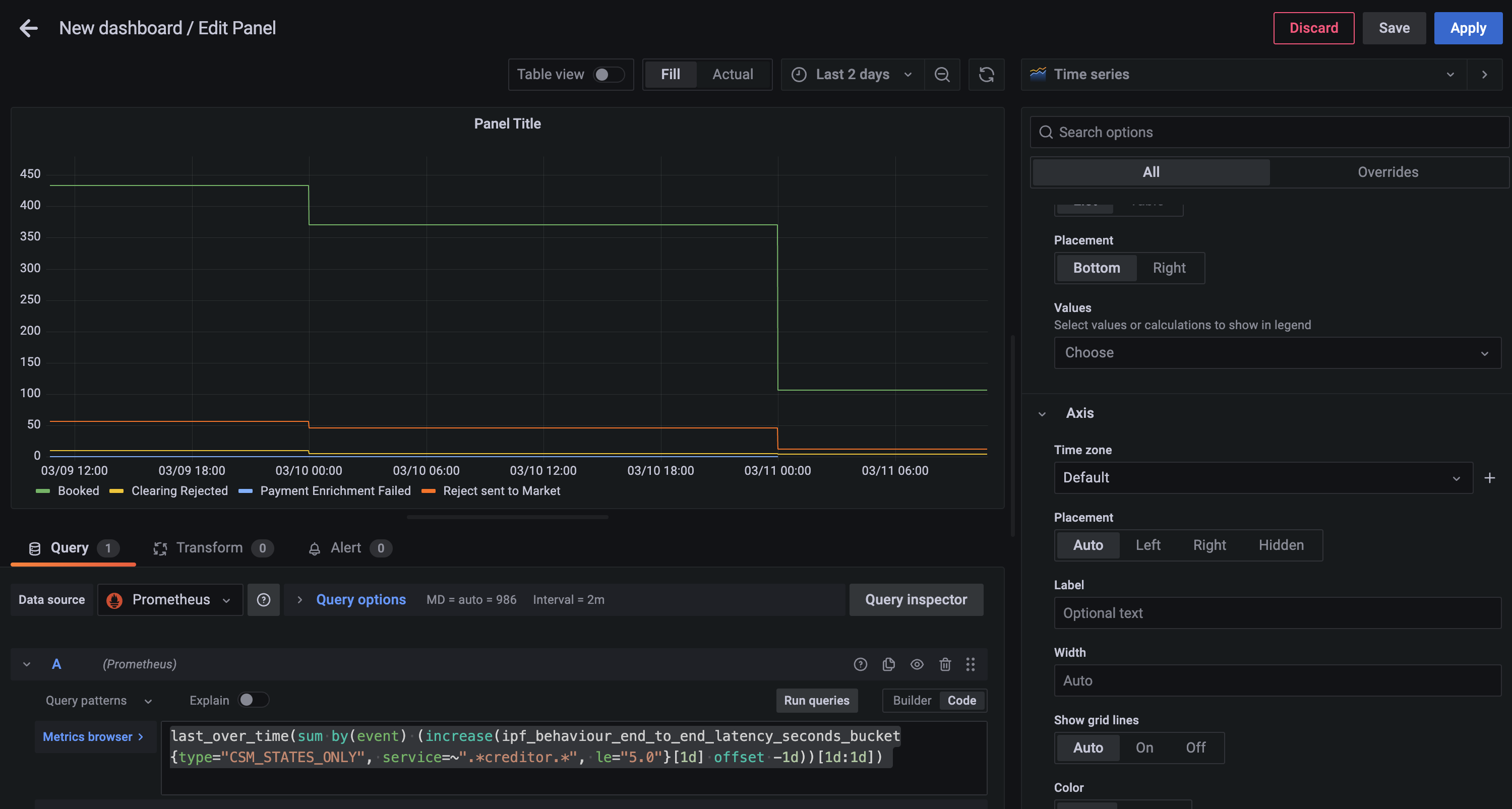Click the back arrow to leave Edit Panel
Viewport: 1512px width, 809px height.
28,28
